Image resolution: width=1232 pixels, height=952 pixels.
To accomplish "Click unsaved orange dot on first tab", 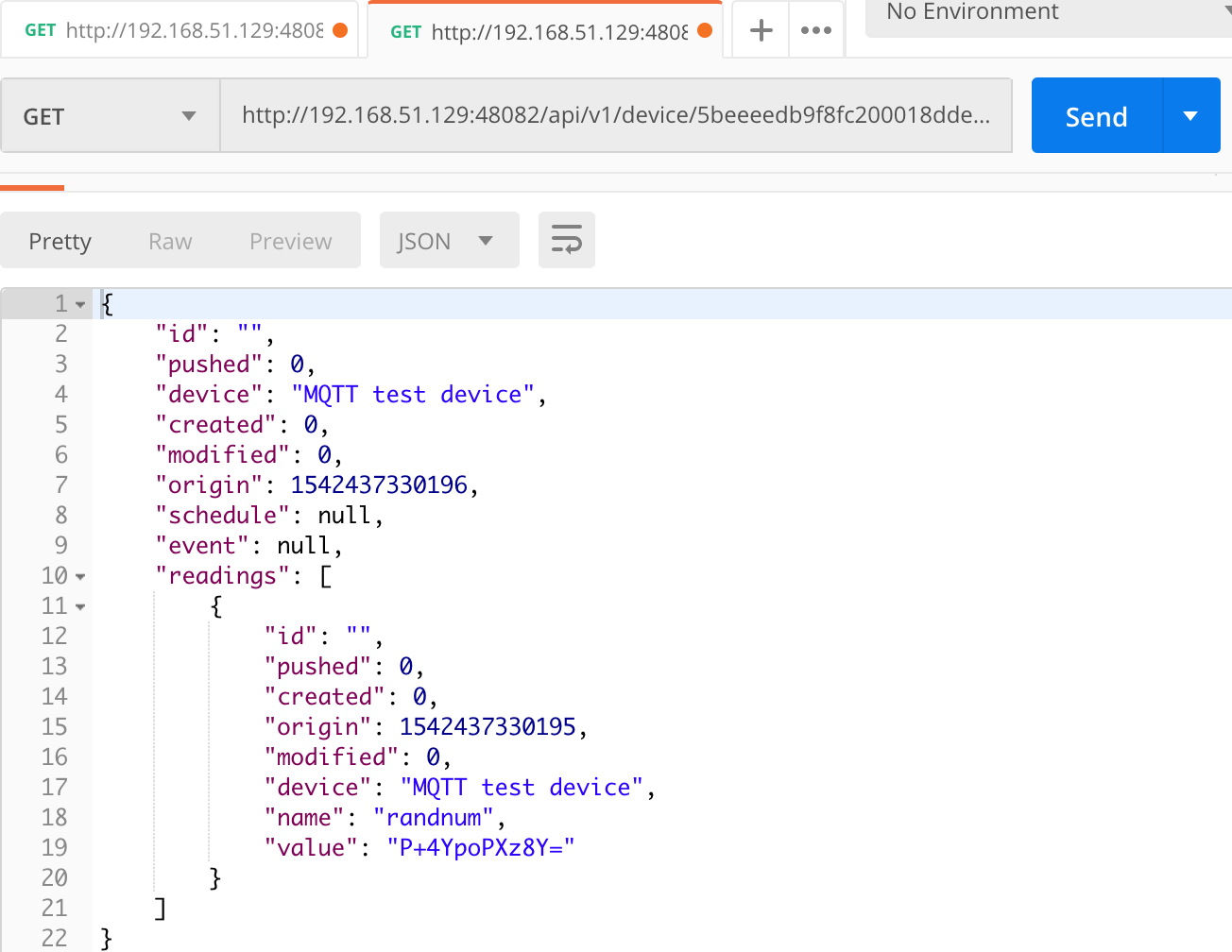I will click(x=340, y=30).
